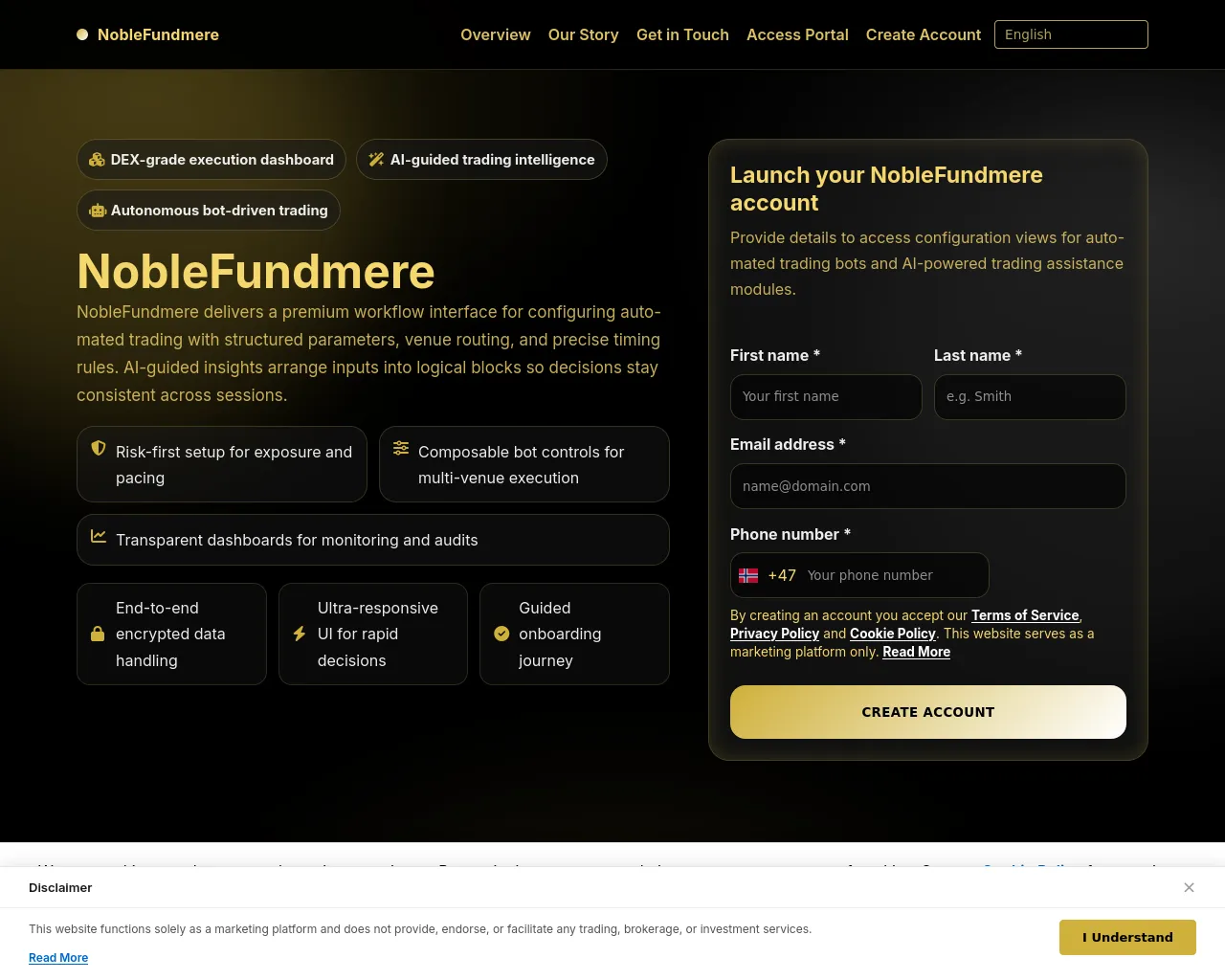Focus the Email address input field
Screen dimensions: 1225x980
pyautogui.click(x=928, y=486)
